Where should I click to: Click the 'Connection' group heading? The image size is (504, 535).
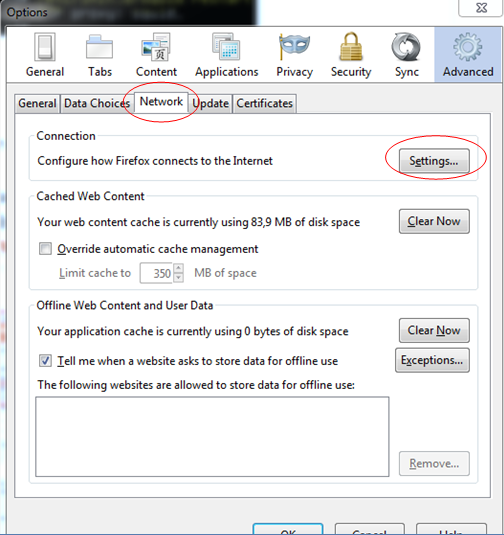coord(66,136)
